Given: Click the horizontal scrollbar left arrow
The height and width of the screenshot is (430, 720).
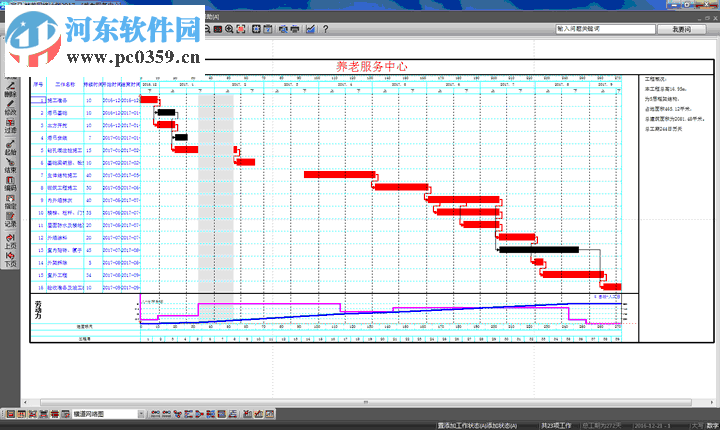Looking at the screenshot, I should point(25,402).
